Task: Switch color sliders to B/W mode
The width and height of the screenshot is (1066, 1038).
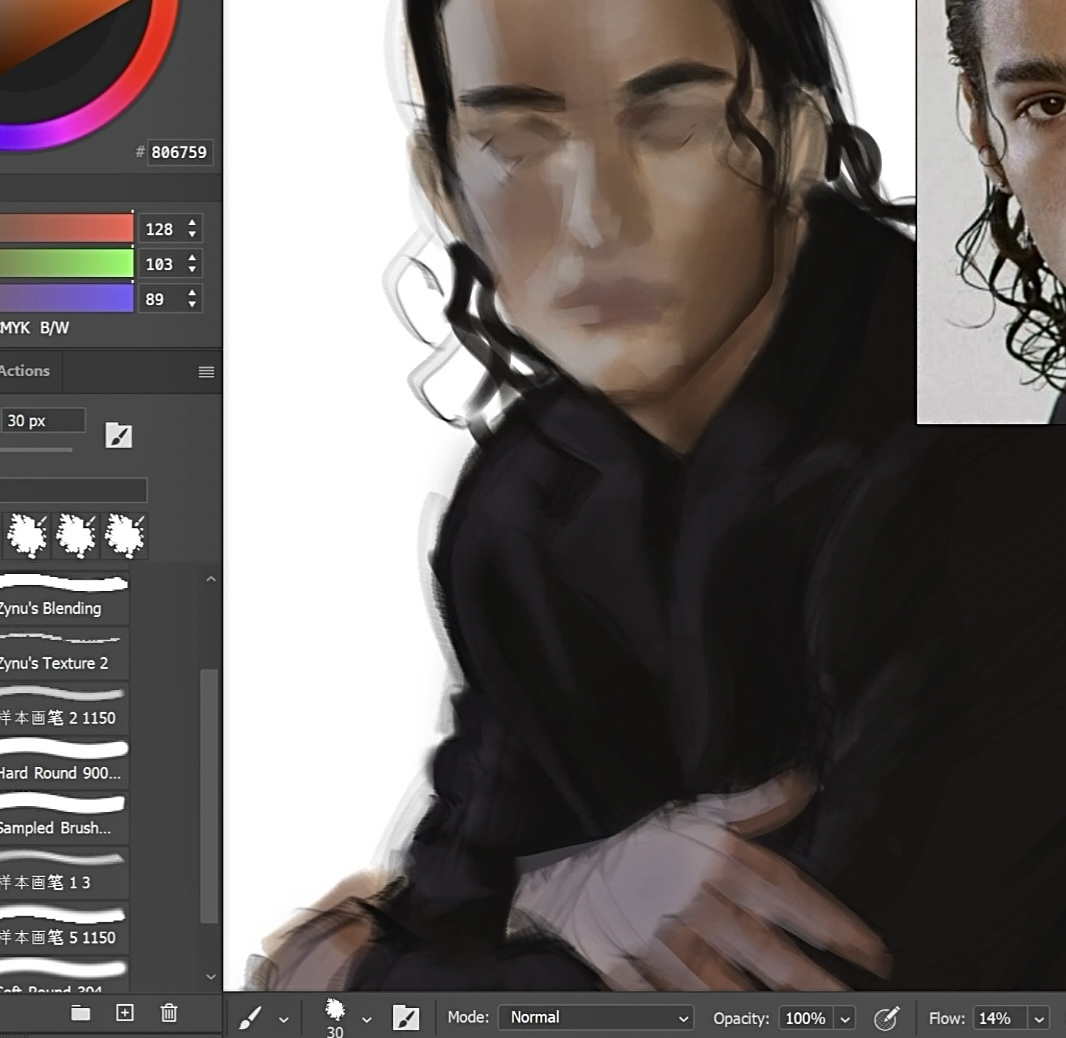Action: click(x=54, y=328)
